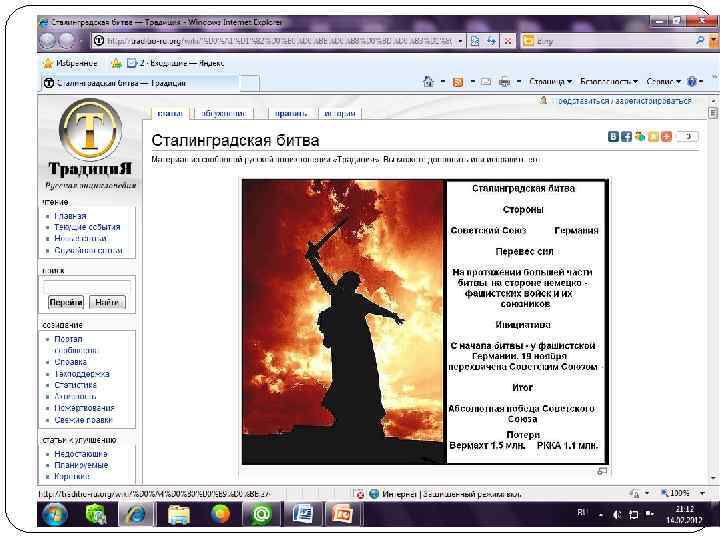The width and height of the screenshot is (720, 540).
Task: Switch to the обсуждение tab
Action: pos(224,113)
